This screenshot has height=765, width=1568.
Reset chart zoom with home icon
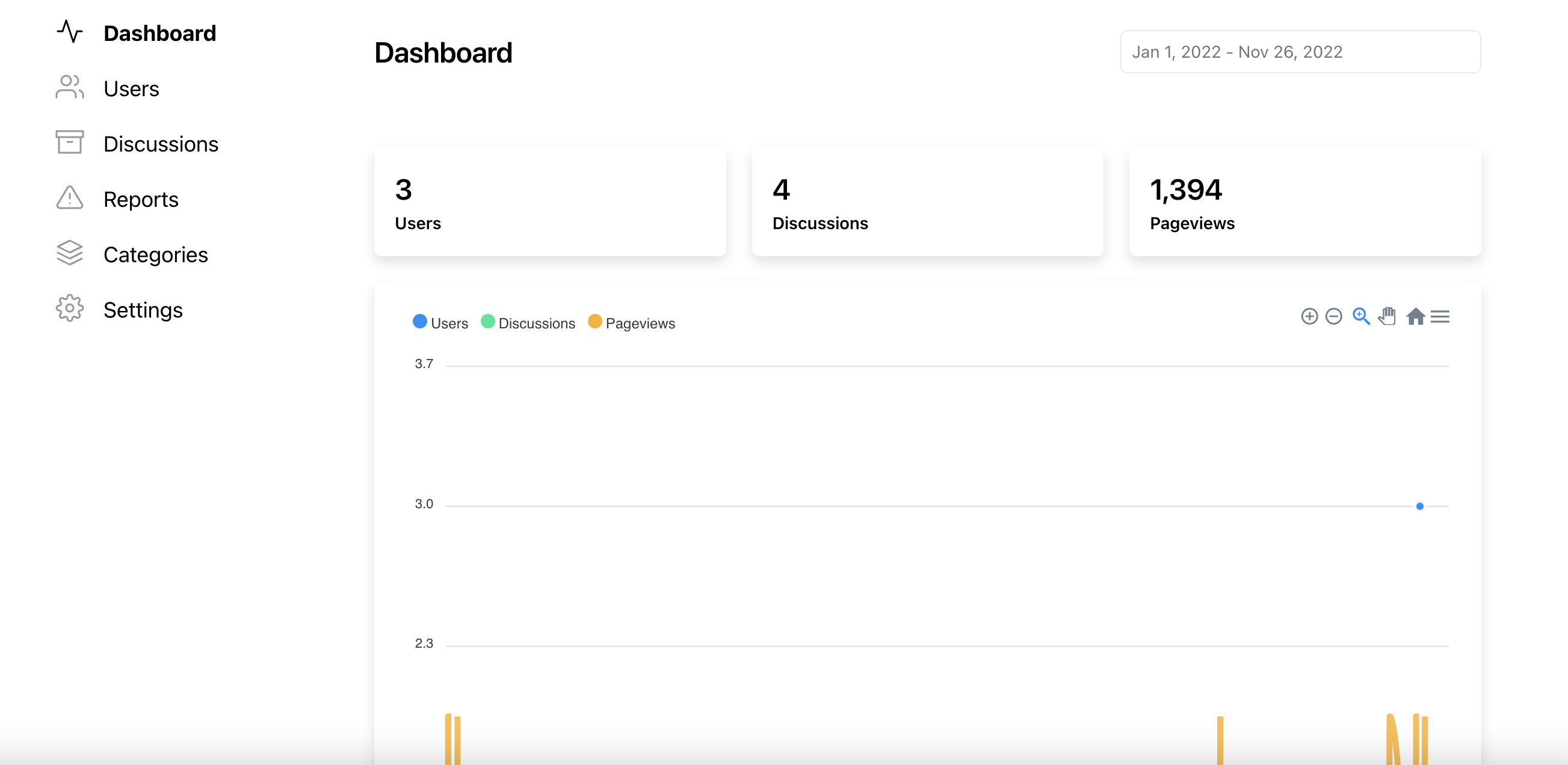coord(1415,316)
